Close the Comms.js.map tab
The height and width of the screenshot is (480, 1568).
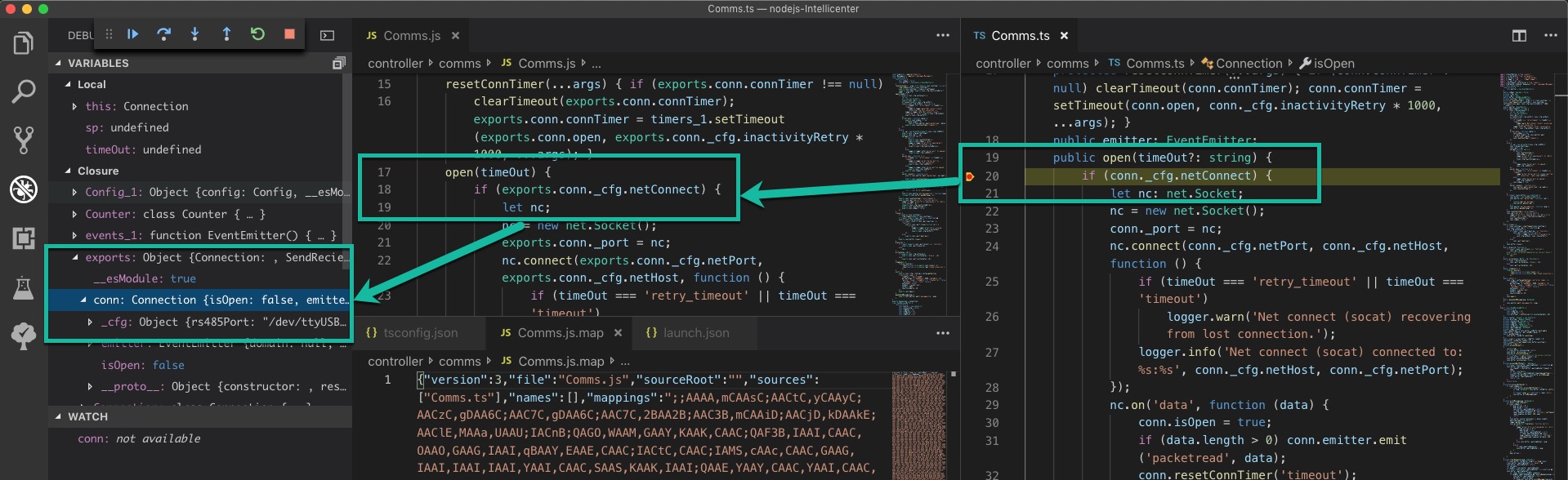pos(618,333)
